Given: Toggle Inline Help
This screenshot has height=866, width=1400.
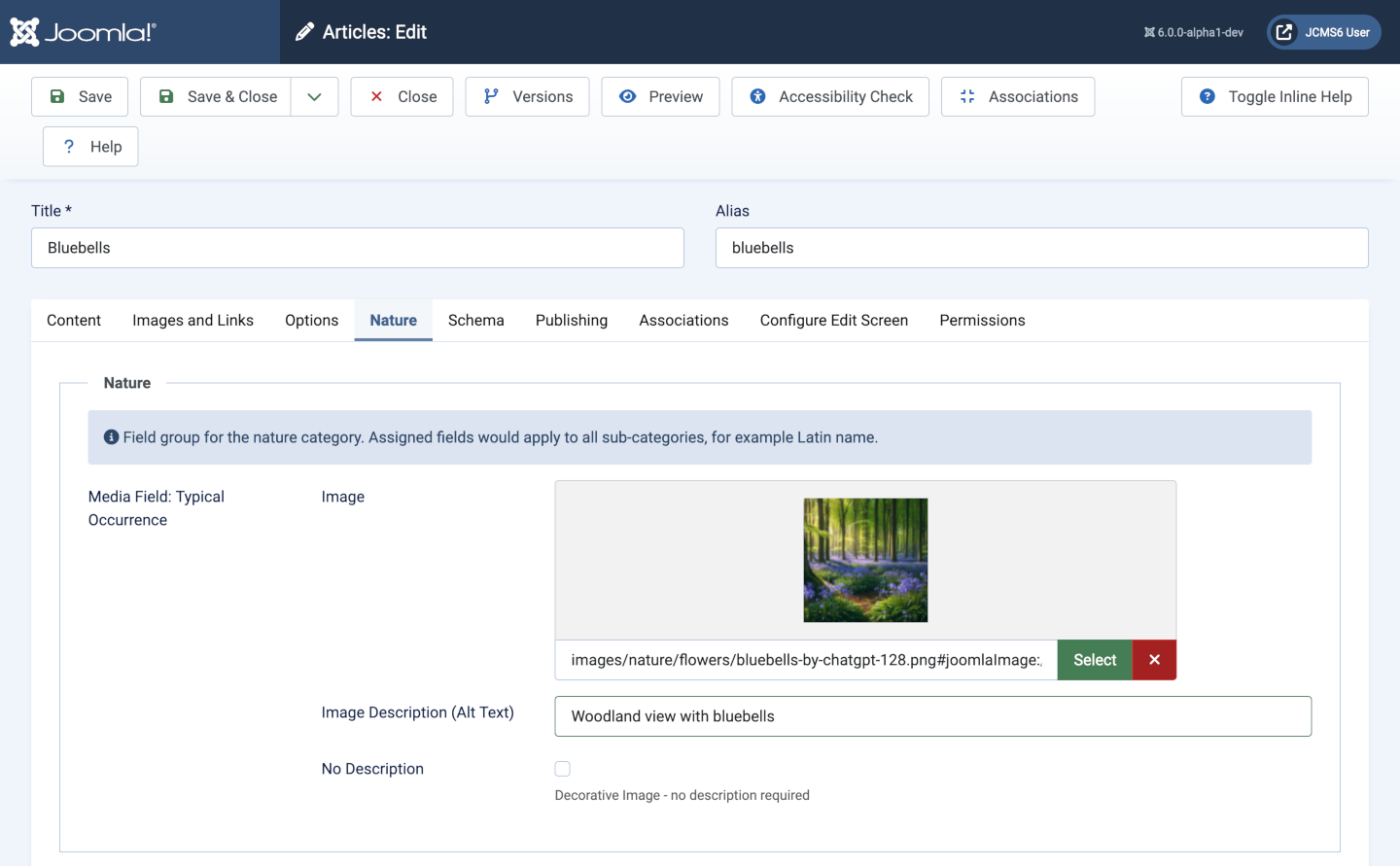Looking at the screenshot, I should tap(1275, 97).
